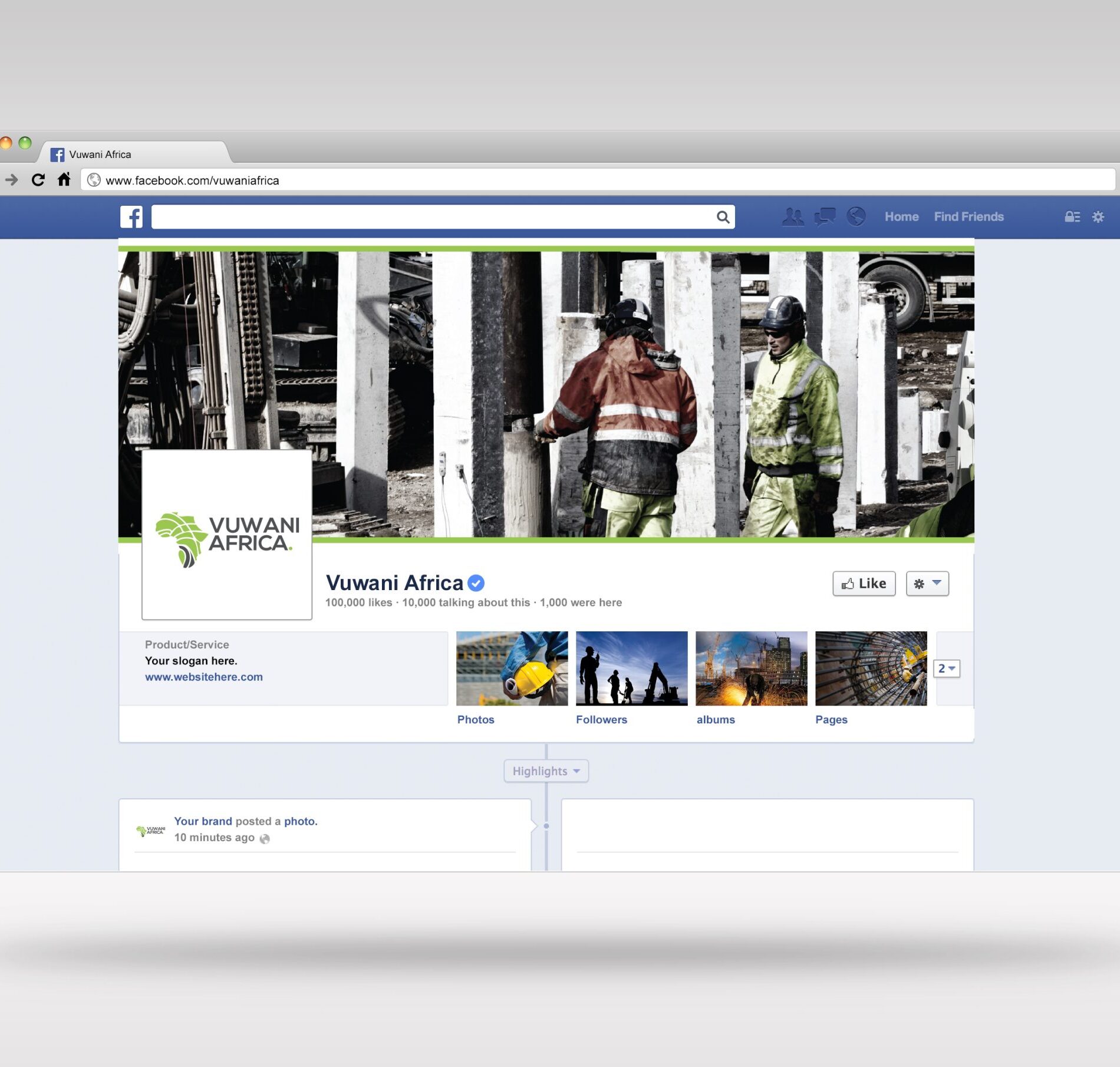Click the "100,000 likes" text
Image resolution: width=1120 pixels, height=1067 pixels.
tap(358, 602)
